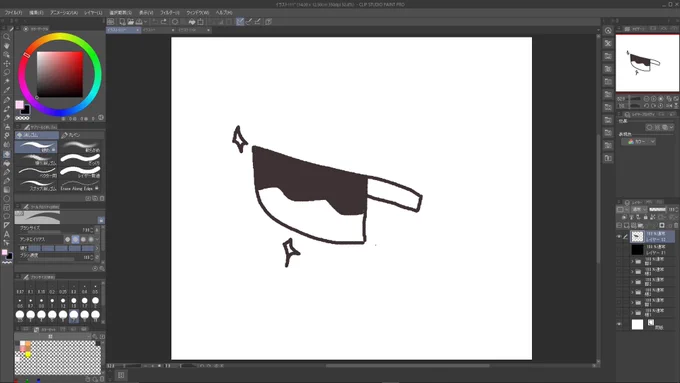This screenshot has height=383, width=680.
Task: Click the black sub color swatch
Action: coord(25,110)
